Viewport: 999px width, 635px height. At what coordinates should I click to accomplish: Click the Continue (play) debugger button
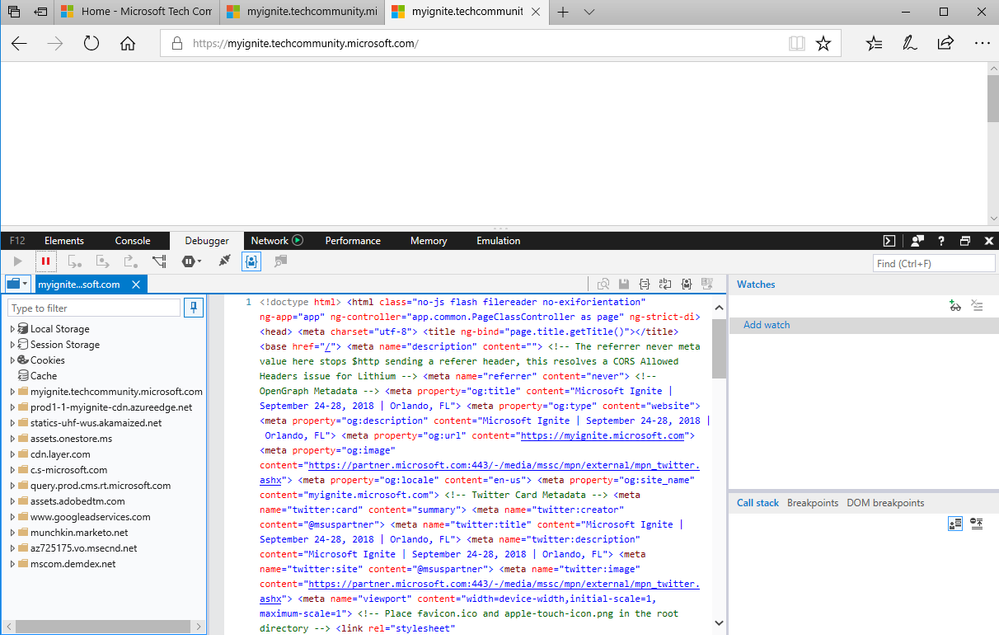pyautogui.click(x=18, y=261)
